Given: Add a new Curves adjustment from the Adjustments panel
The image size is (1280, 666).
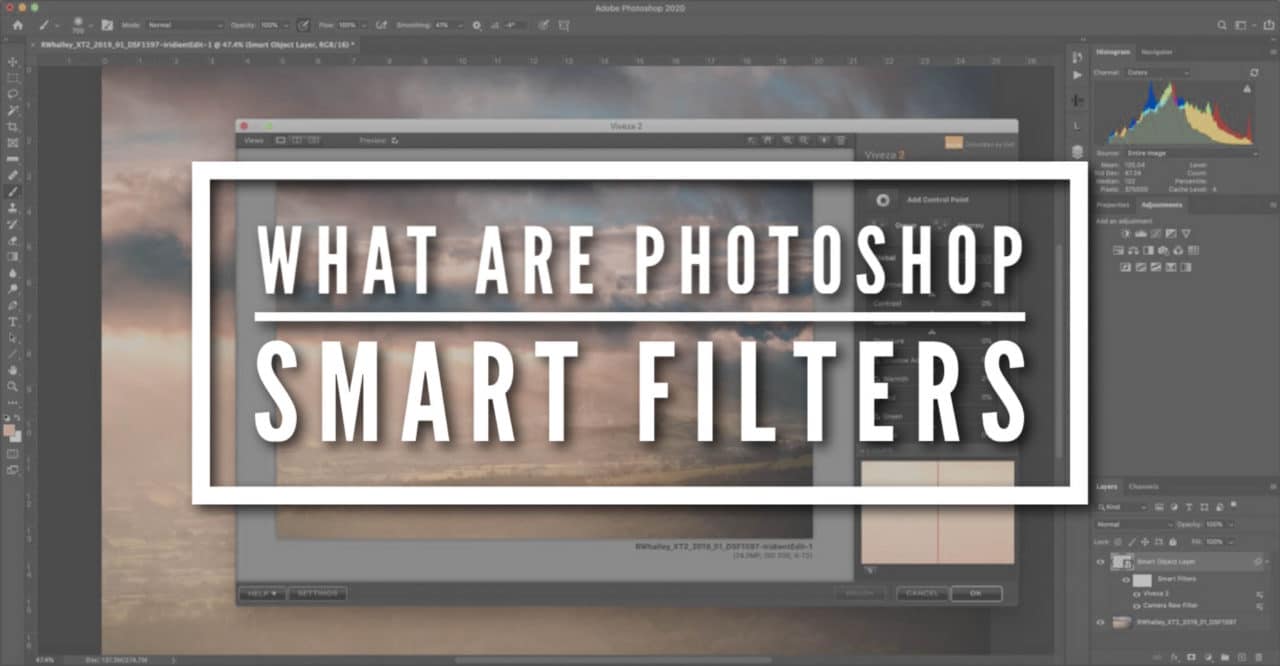Looking at the screenshot, I should click(1155, 232).
